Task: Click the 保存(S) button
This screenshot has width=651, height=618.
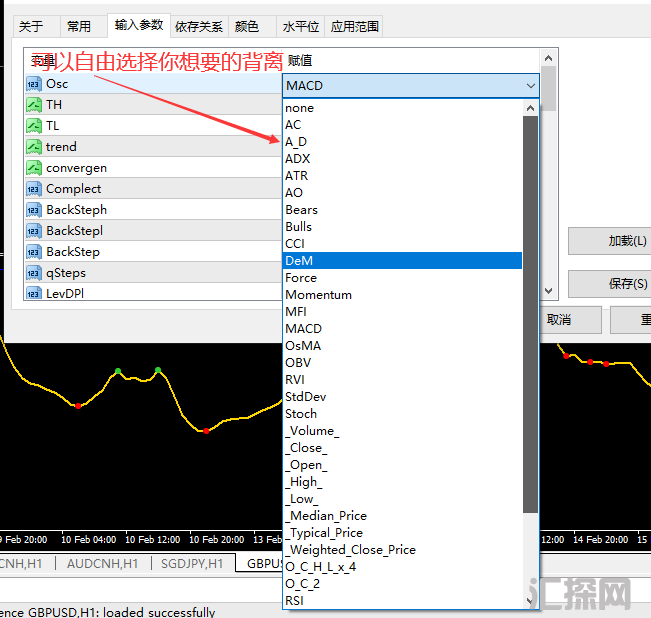Action: [609, 284]
